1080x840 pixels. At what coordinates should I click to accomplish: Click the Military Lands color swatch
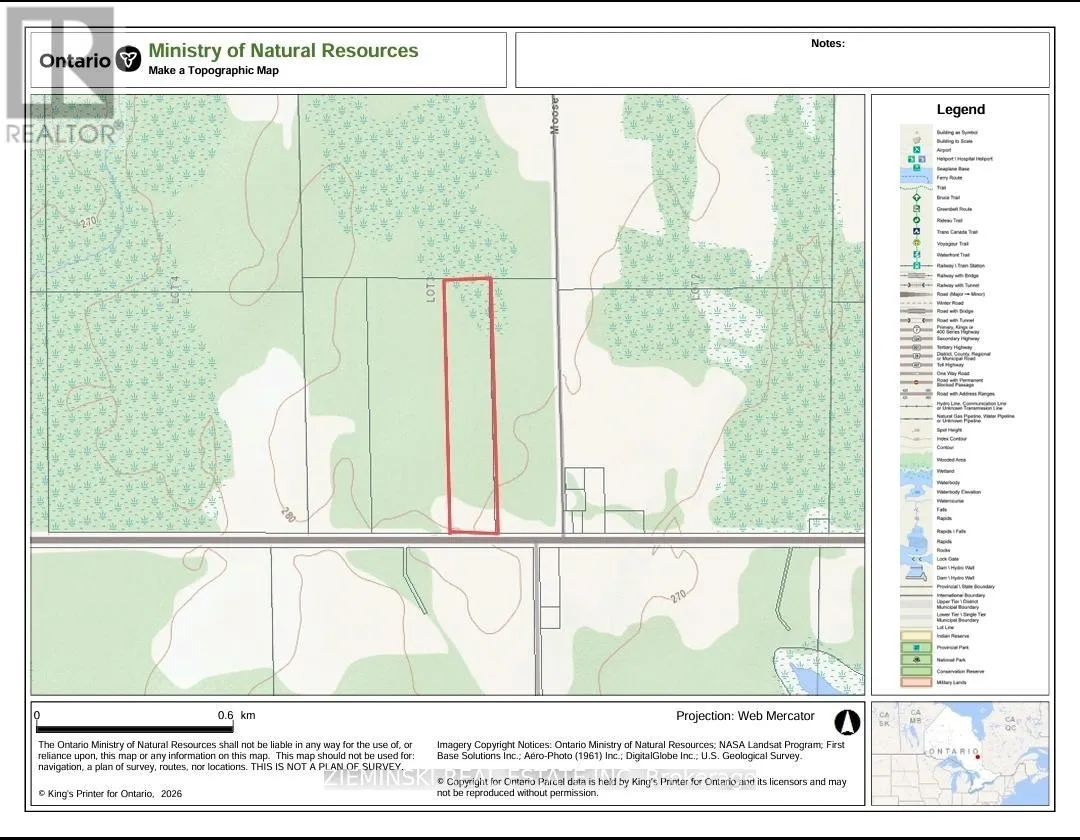click(x=914, y=683)
